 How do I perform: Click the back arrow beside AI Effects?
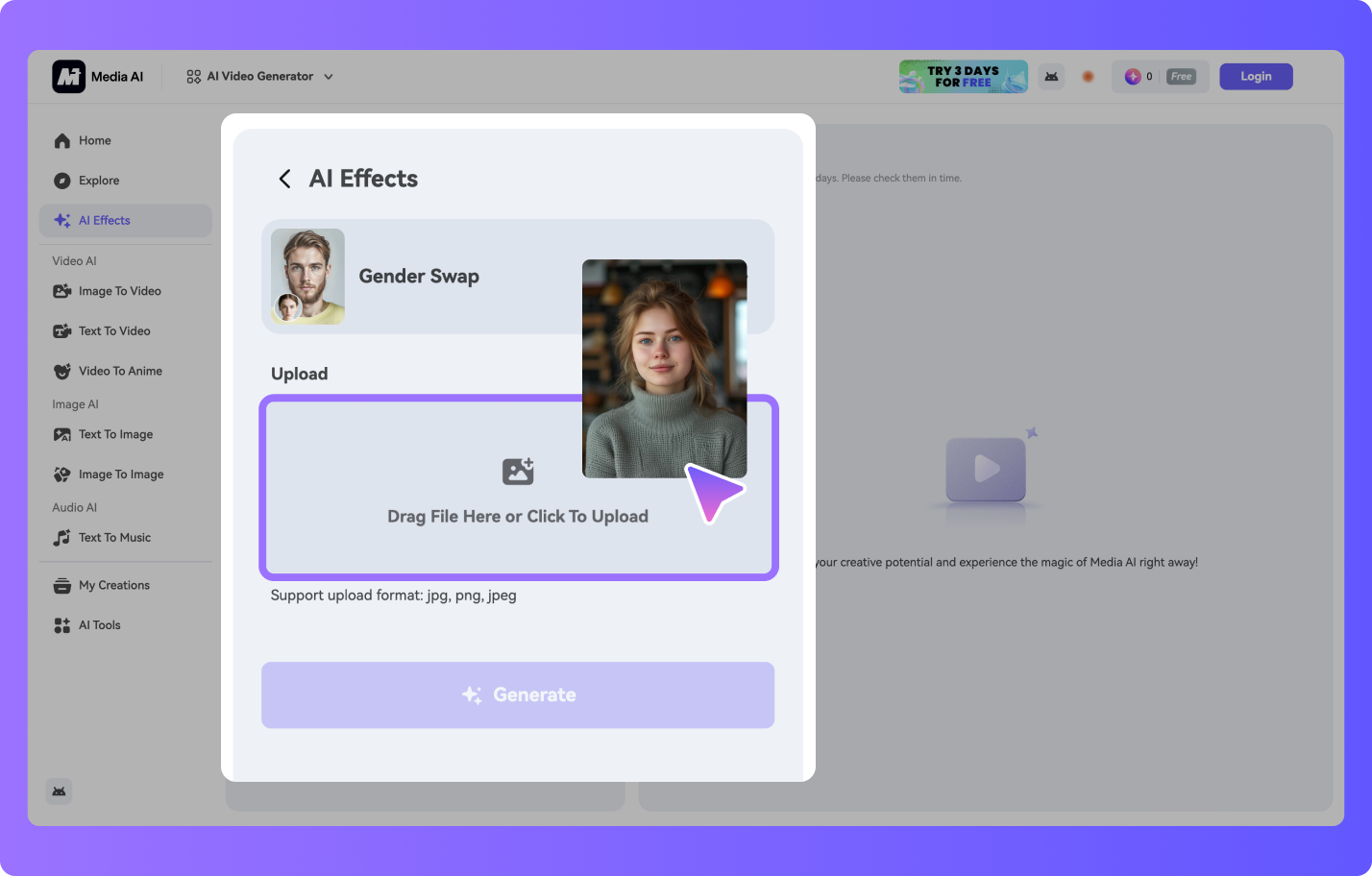pos(284,180)
